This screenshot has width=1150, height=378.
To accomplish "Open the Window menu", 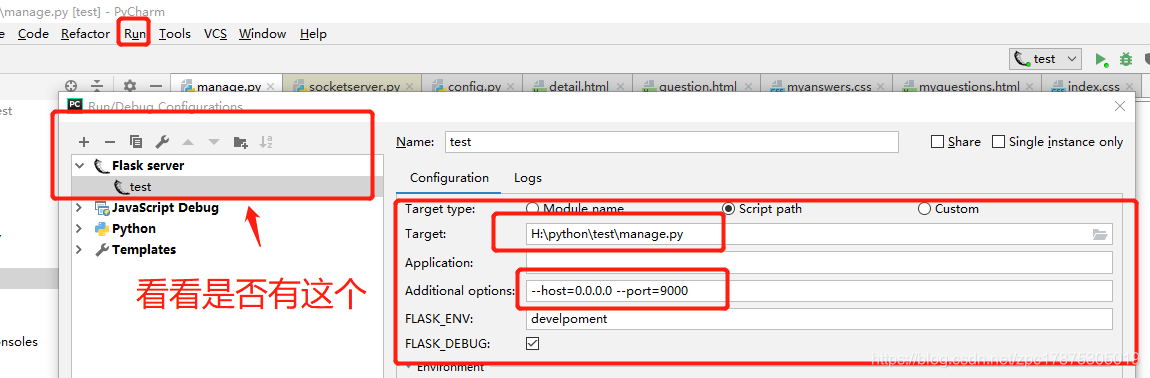I will tap(263, 34).
